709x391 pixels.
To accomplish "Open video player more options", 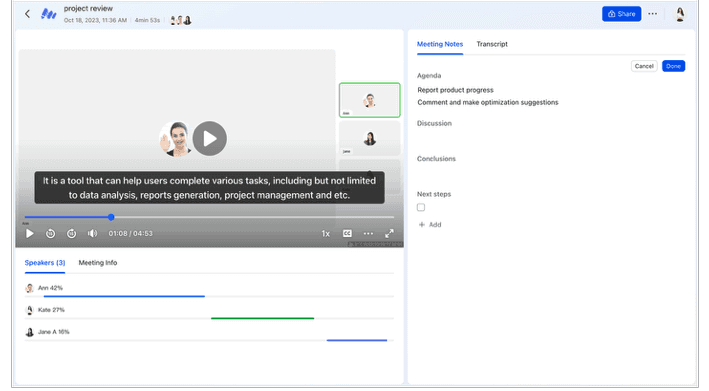I will tap(368, 233).
